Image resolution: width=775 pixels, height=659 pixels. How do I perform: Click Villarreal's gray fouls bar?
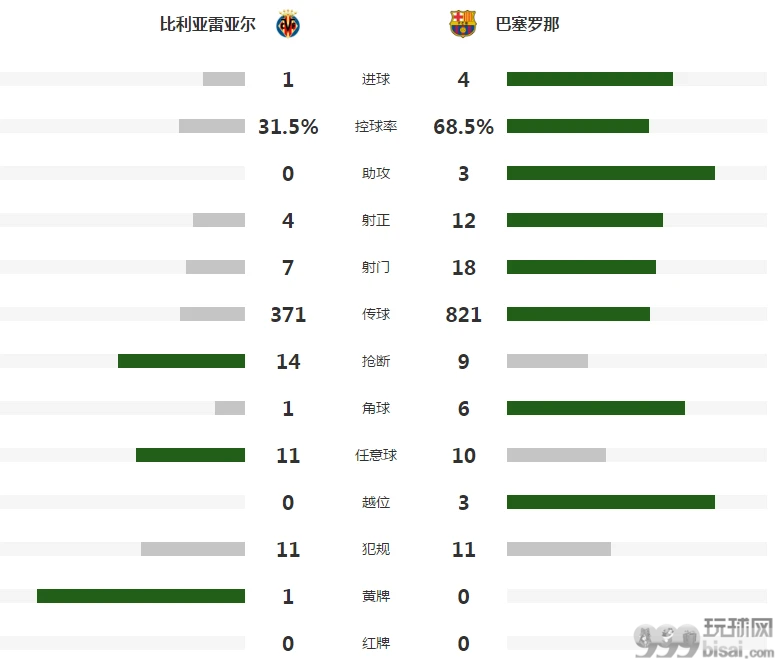point(193,549)
